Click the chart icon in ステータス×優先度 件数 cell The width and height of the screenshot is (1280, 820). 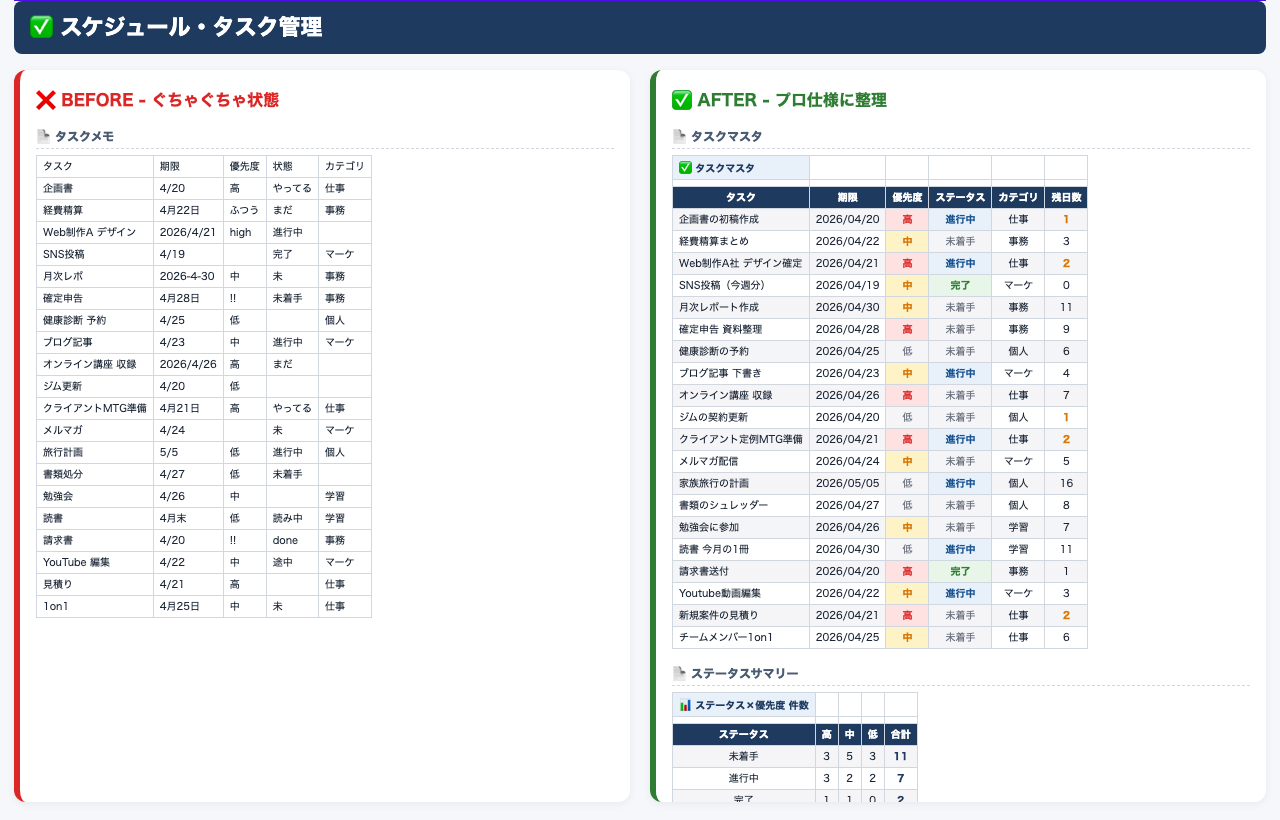685,705
